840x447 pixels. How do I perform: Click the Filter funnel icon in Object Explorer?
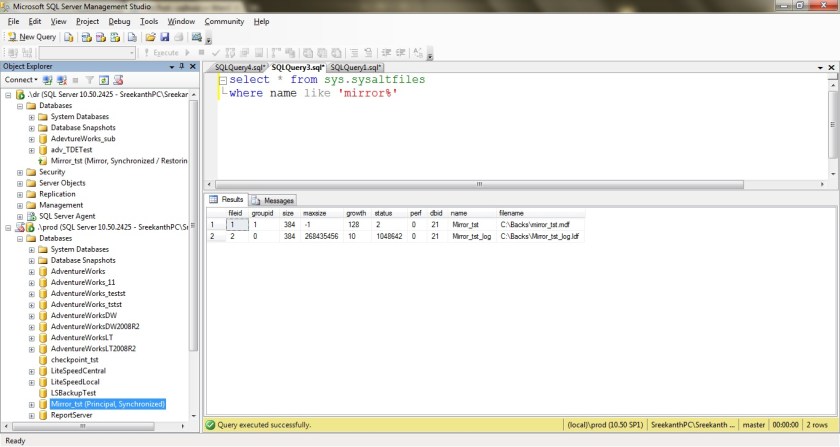88,79
